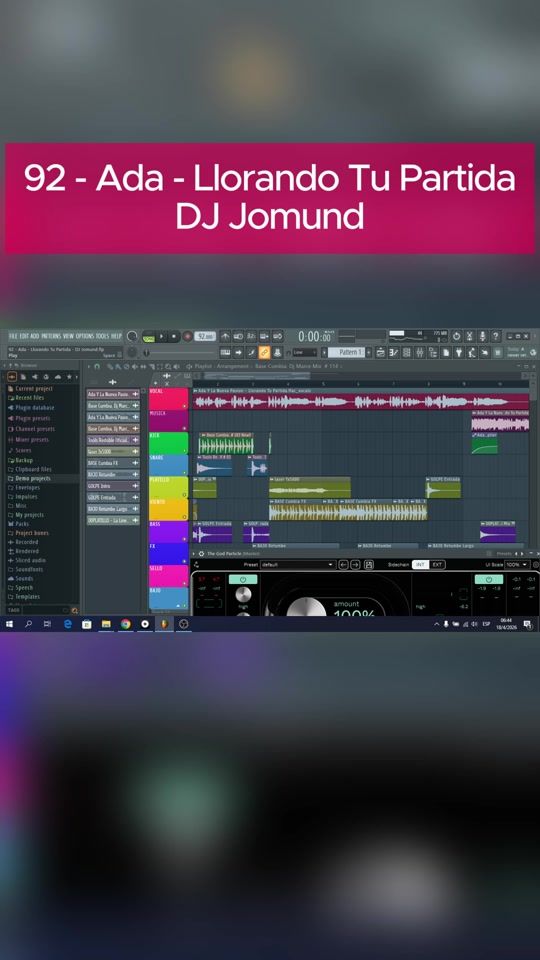The width and height of the screenshot is (540, 960).
Task: Click the God Particle plugin gear icon
Action: 201,553
